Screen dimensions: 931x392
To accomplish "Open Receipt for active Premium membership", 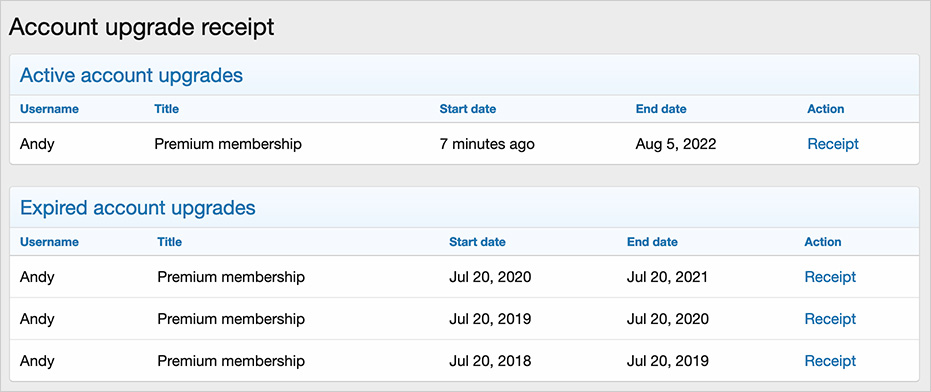I will (x=832, y=144).
